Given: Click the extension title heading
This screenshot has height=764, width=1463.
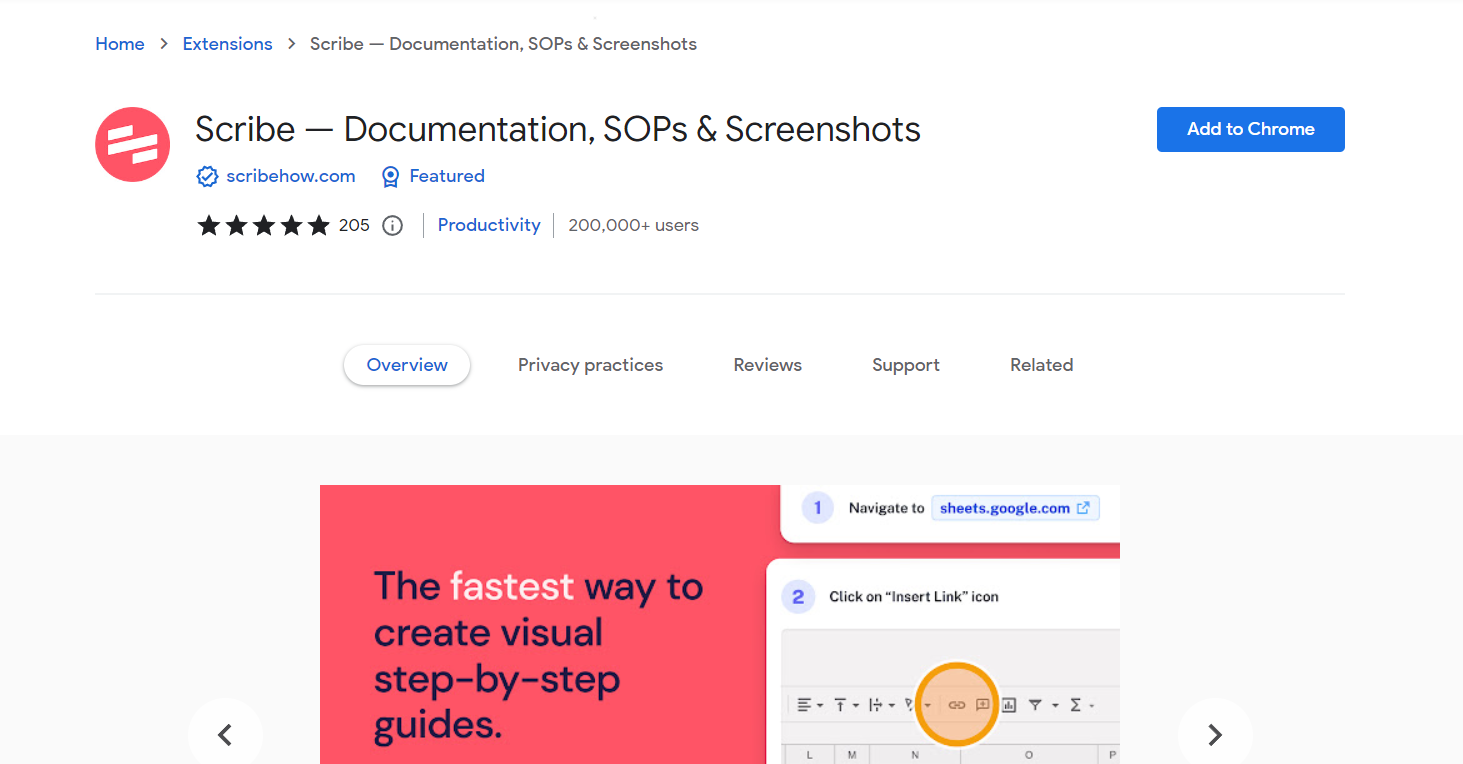Looking at the screenshot, I should (x=558, y=129).
